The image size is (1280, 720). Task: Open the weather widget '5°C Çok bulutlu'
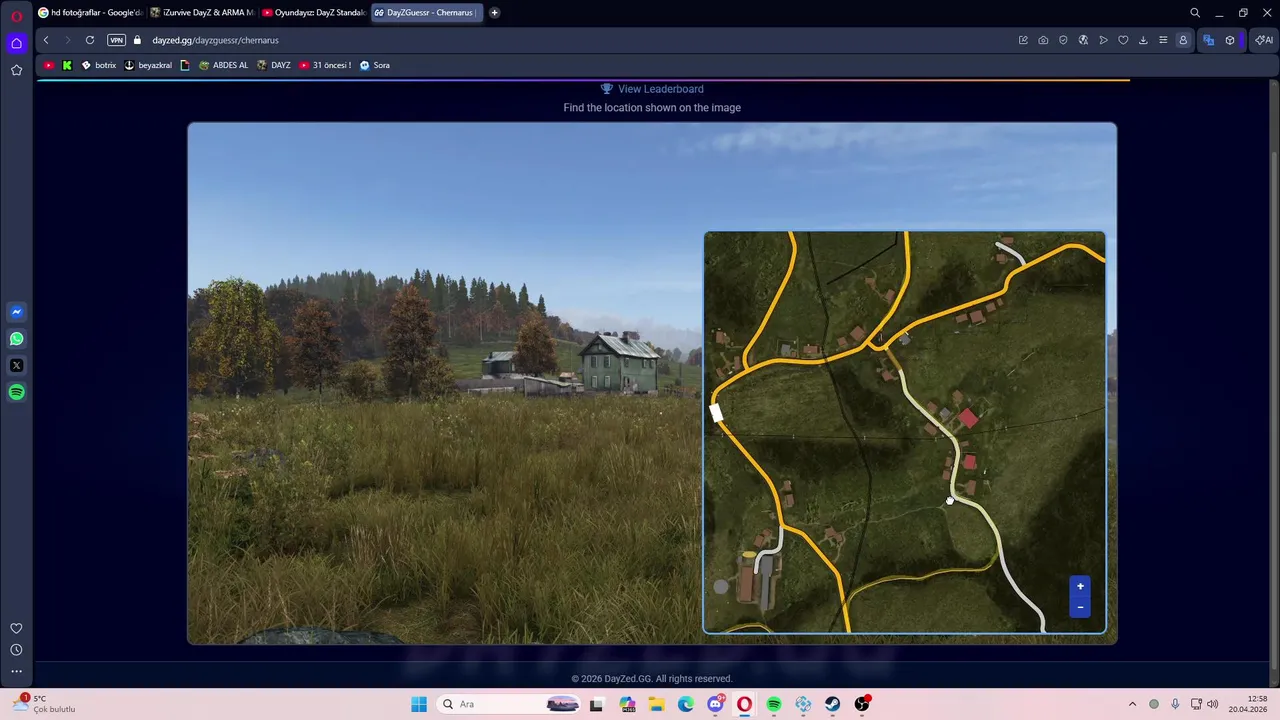(x=45, y=704)
